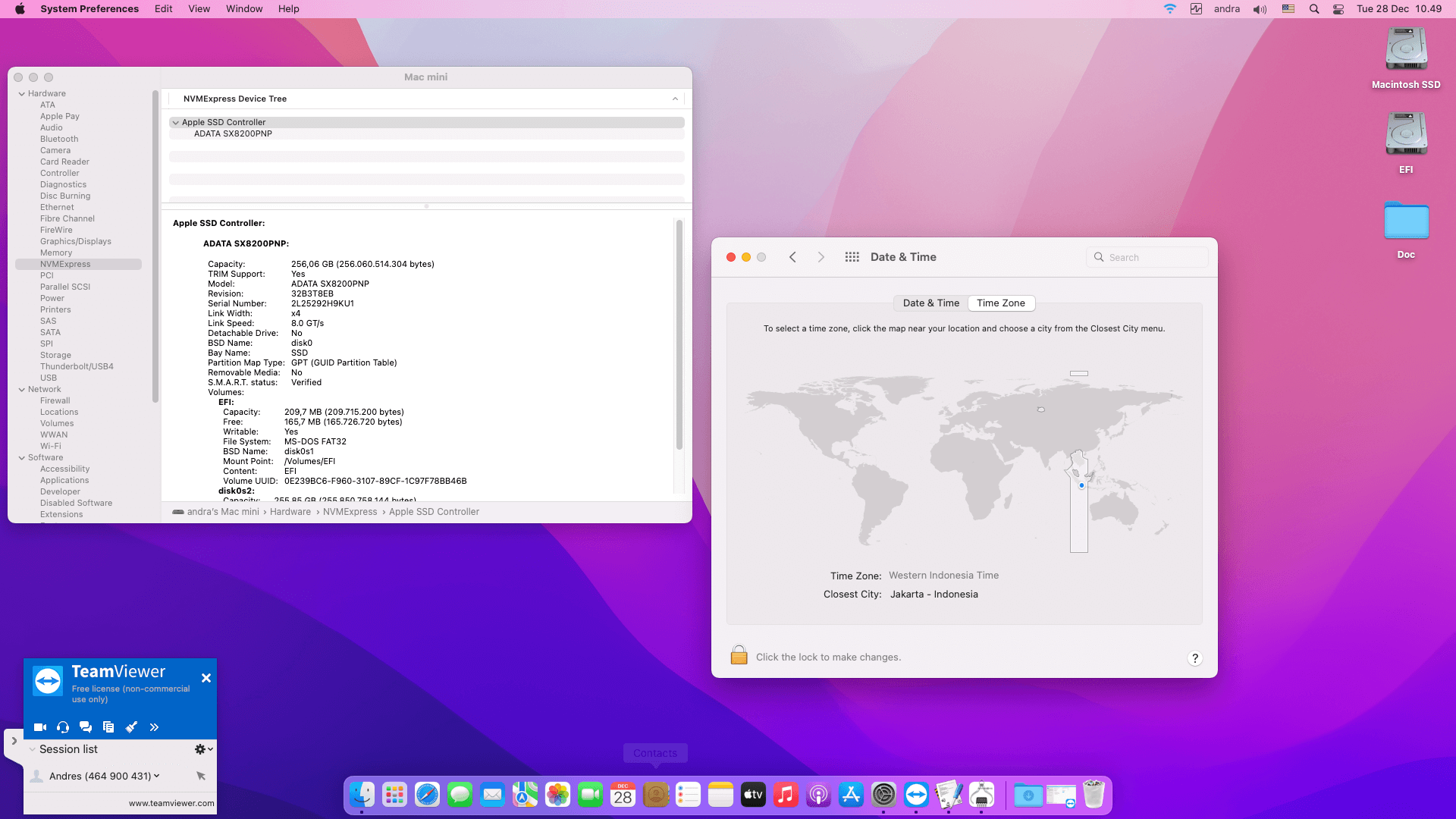Collapse the Session list section
This screenshot has width=1456, height=819.
pyautogui.click(x=32, y=749)
